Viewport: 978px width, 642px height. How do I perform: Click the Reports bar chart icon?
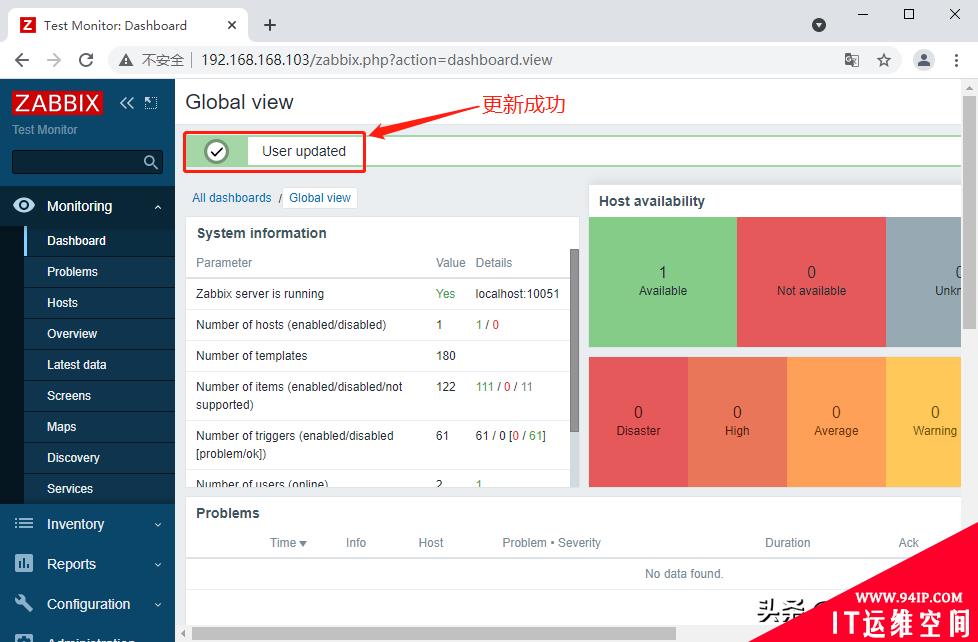click(24, 563)
